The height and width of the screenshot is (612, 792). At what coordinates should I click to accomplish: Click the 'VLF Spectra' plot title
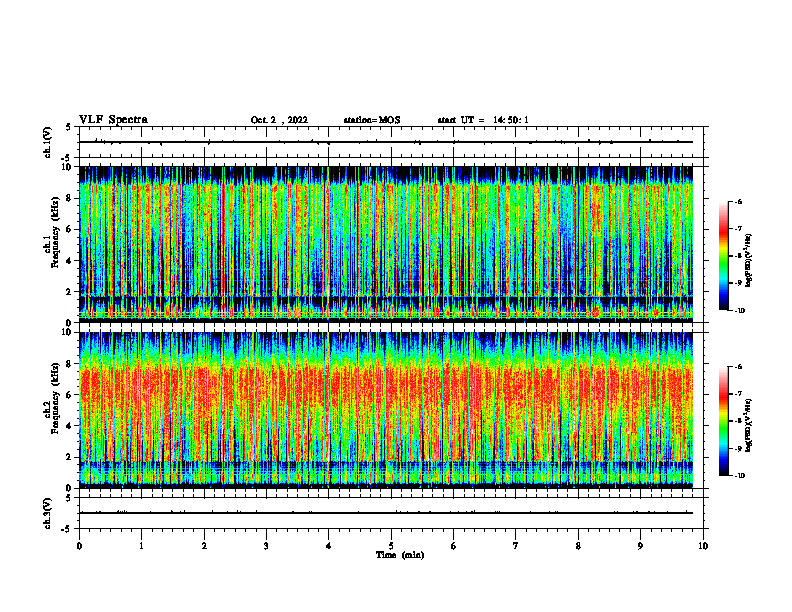pyautogui.click(x=113, y=120)
